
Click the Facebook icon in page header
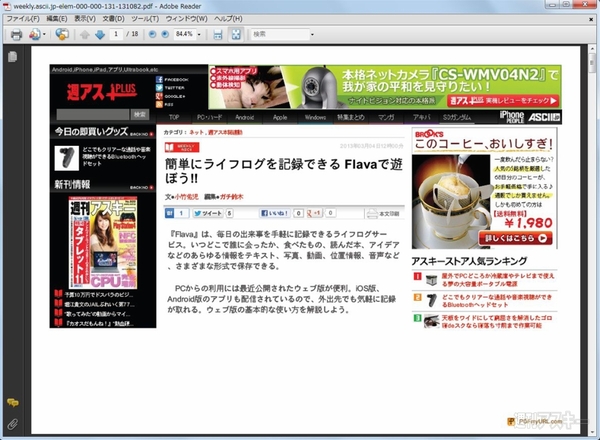pyautogui.click(x=159, y=80)
